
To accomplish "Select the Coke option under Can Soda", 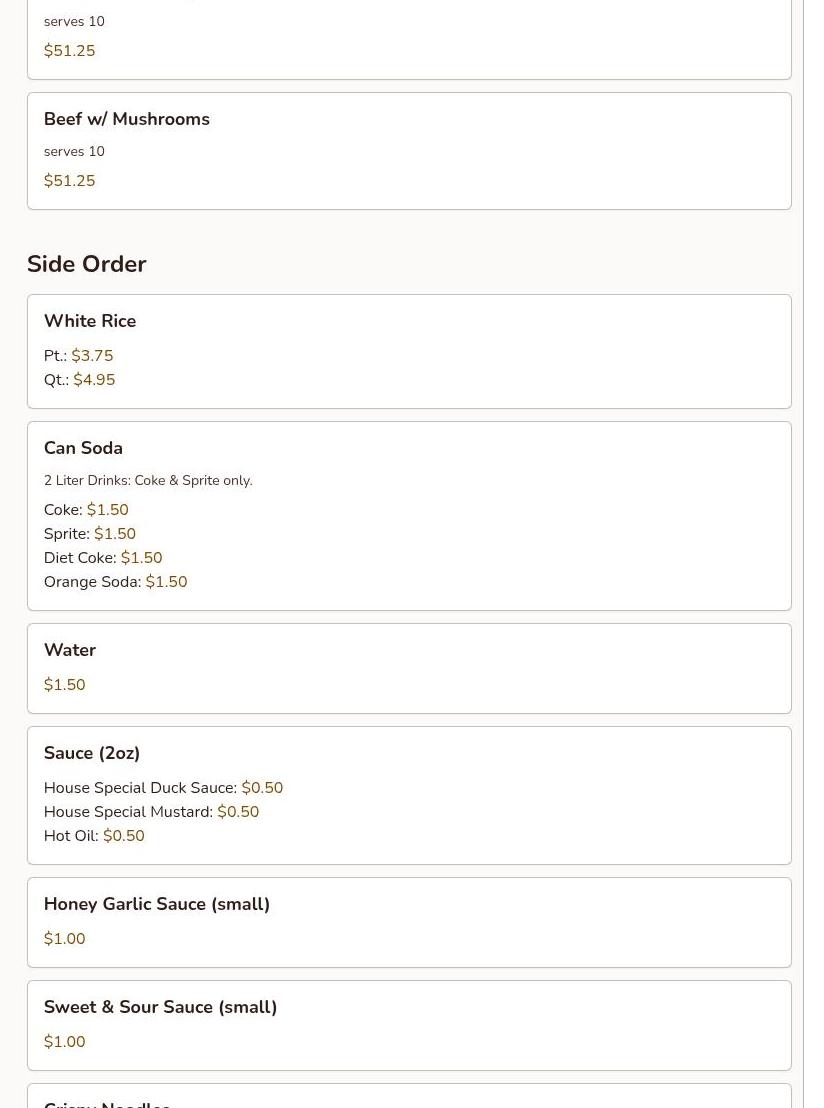I will click(86, 510).
